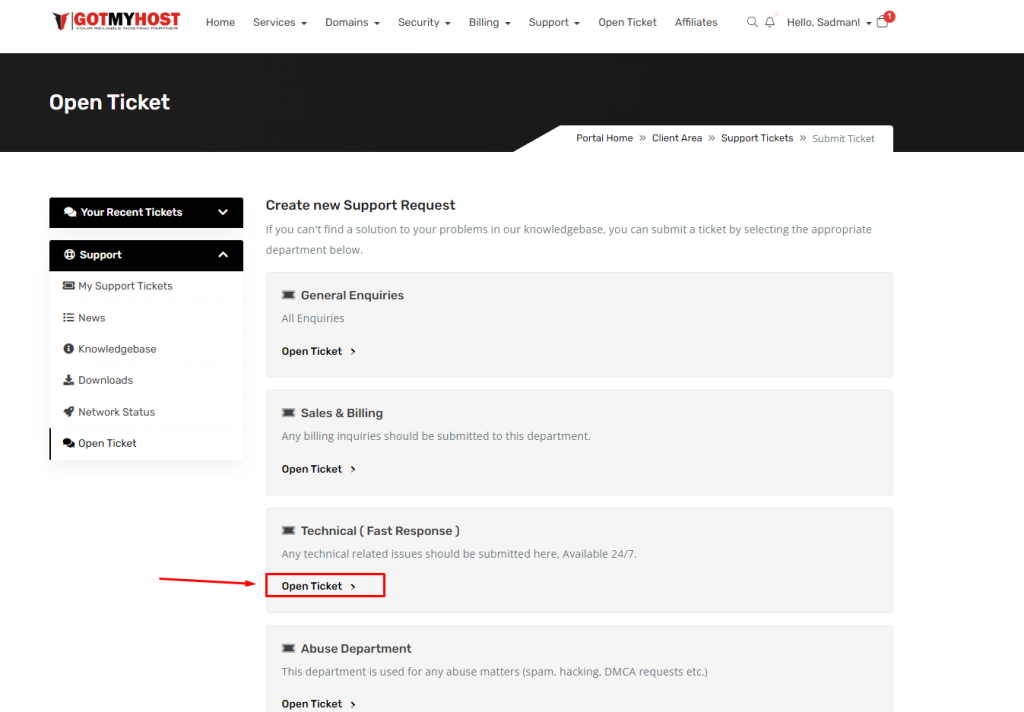Click the Sales & Billing department heading
1024x712 pixels.
[341, 413]
